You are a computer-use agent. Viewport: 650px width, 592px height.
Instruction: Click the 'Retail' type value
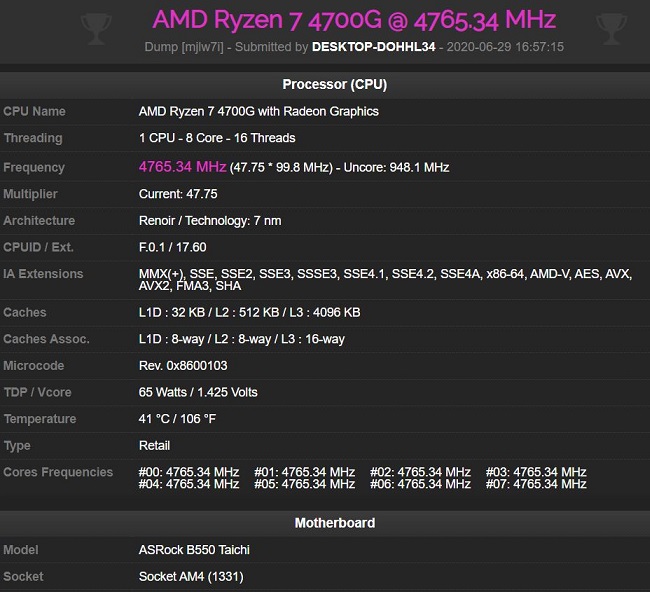pyautogui.click(x=154, y=446)
